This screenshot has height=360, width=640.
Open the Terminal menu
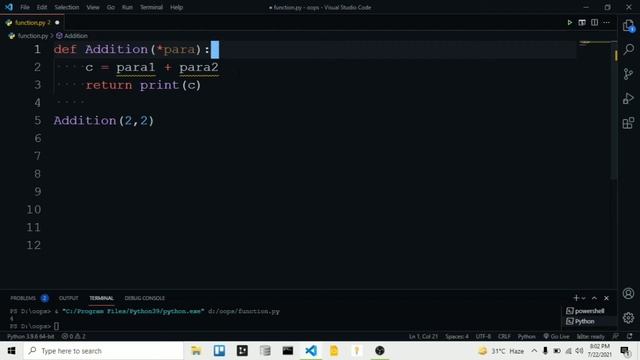[x=151, y=7]
